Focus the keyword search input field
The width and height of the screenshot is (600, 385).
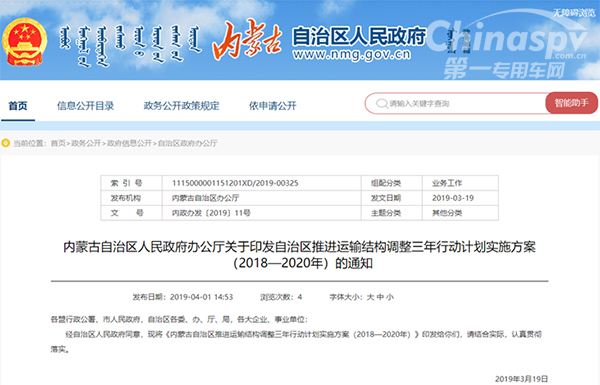455,103
